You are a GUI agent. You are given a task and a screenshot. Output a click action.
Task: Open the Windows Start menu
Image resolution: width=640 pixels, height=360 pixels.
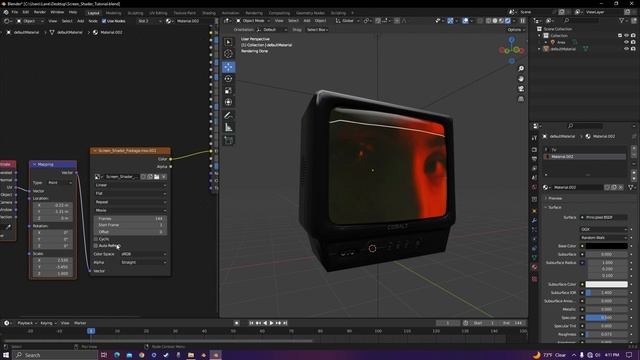coord(6,355)
